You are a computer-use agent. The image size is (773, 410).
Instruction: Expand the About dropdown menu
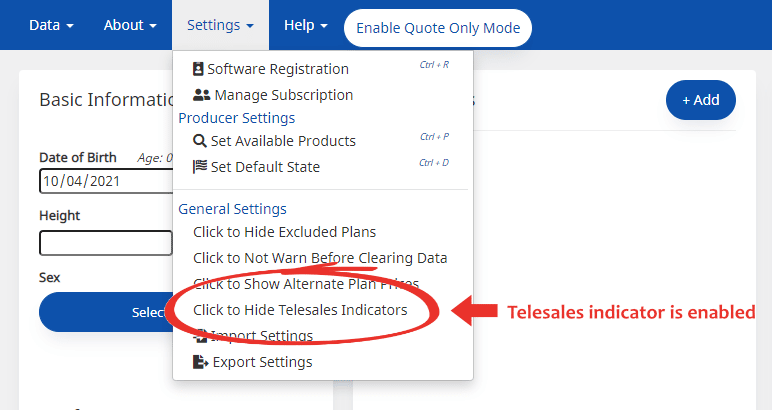(x=130, y=25)
